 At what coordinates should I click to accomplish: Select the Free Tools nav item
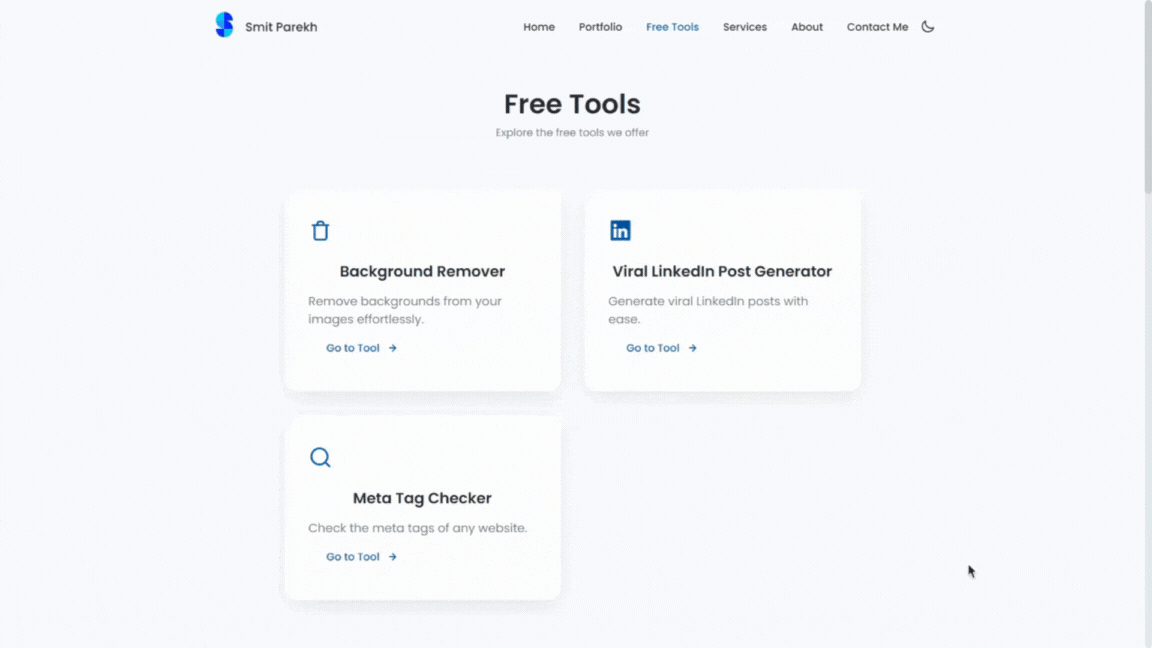point(672,27)
